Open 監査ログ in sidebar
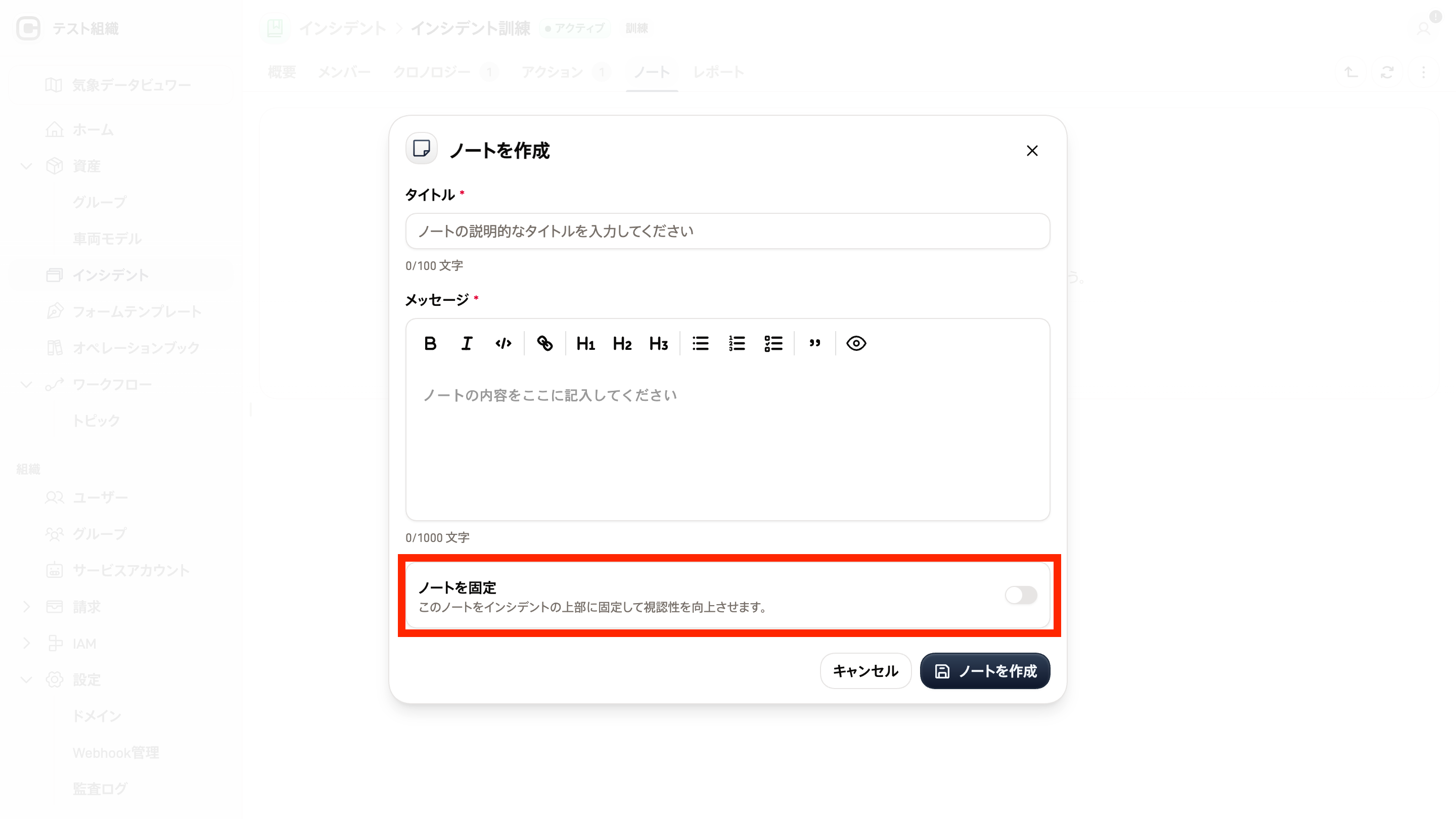This screenshot has width=1456, height=819. tap(100, 789)
